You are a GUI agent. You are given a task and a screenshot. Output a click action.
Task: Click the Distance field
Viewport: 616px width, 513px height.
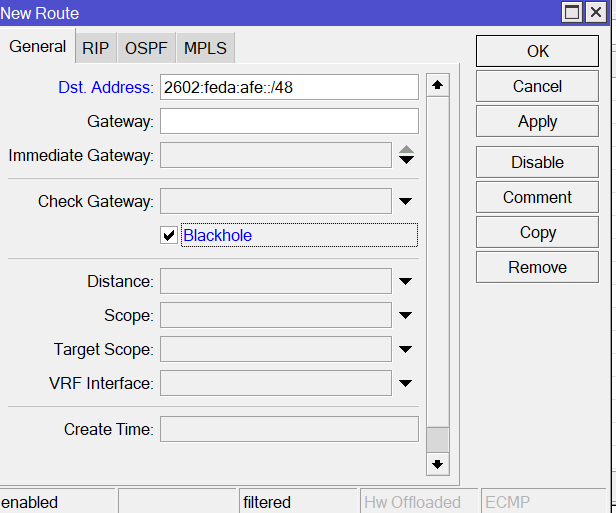(276, 281)
